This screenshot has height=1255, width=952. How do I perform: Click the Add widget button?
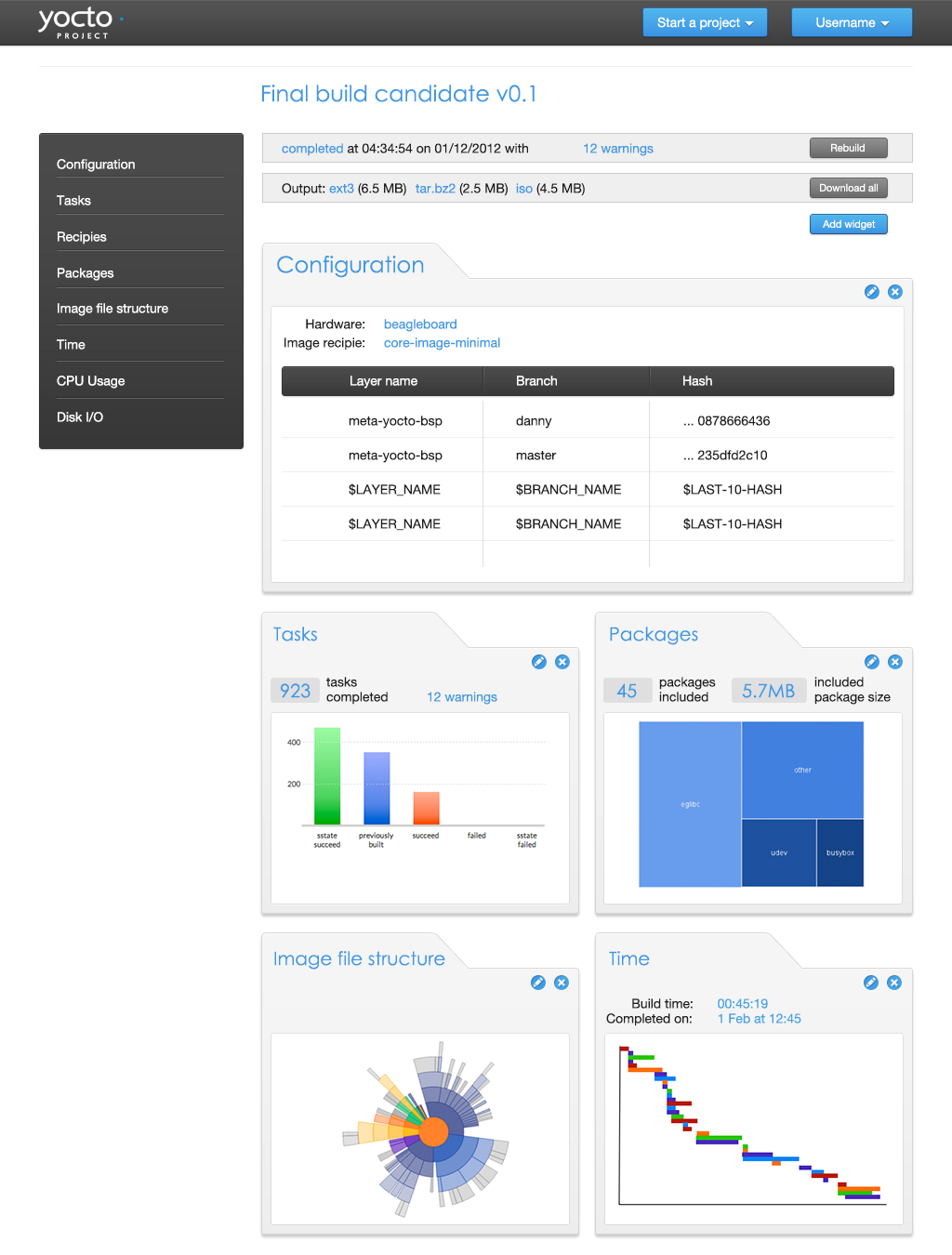pyautogui.click(x=848, y=224)
